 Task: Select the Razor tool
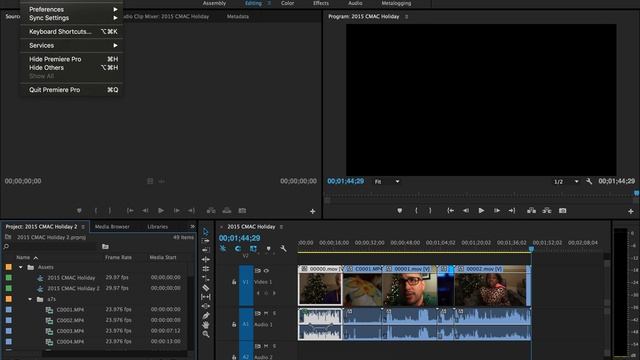click(x=205, y=287)
